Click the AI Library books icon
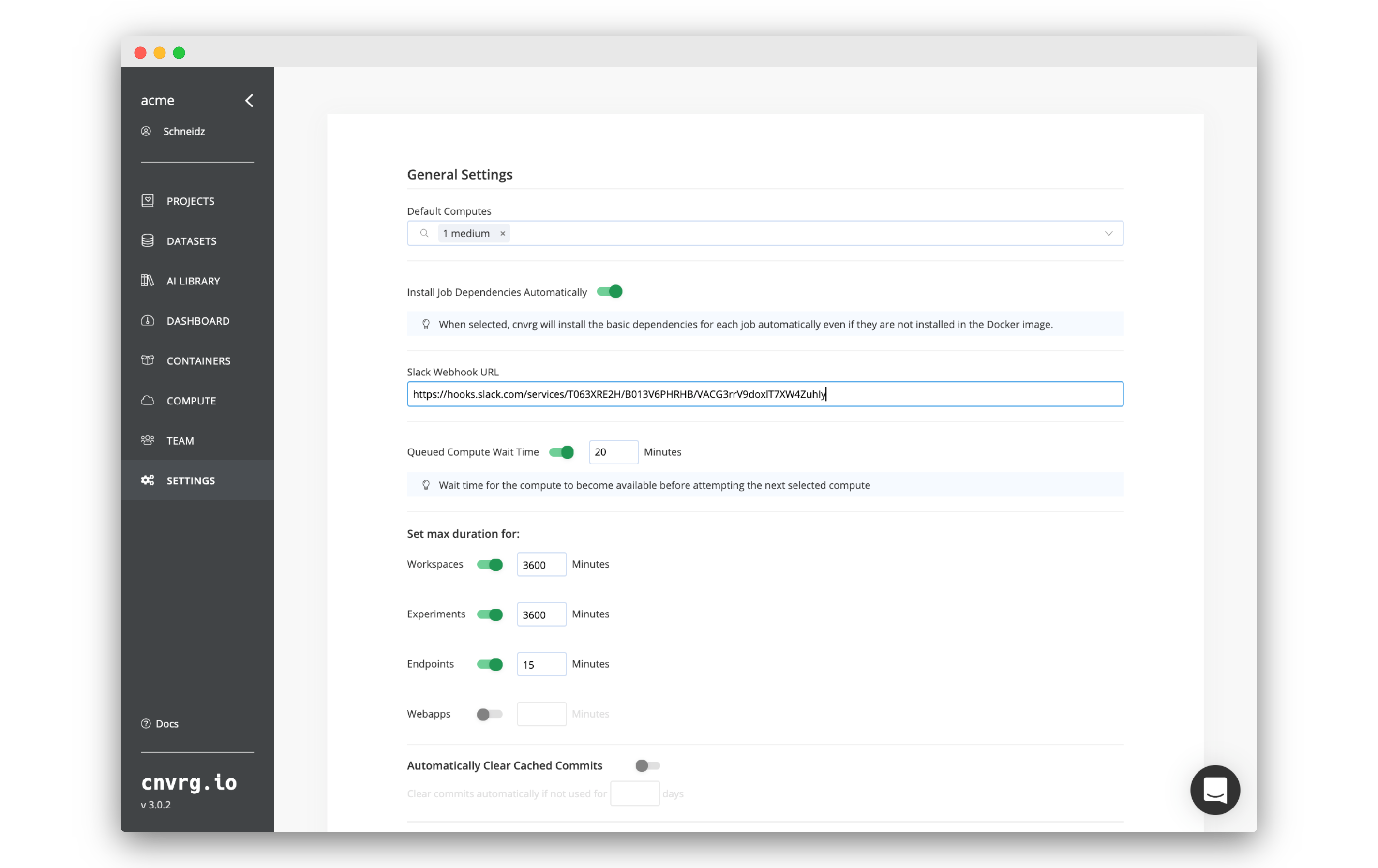Image resolution: width=1378 pixels, height=868 pixels. [x=148, y=280]
